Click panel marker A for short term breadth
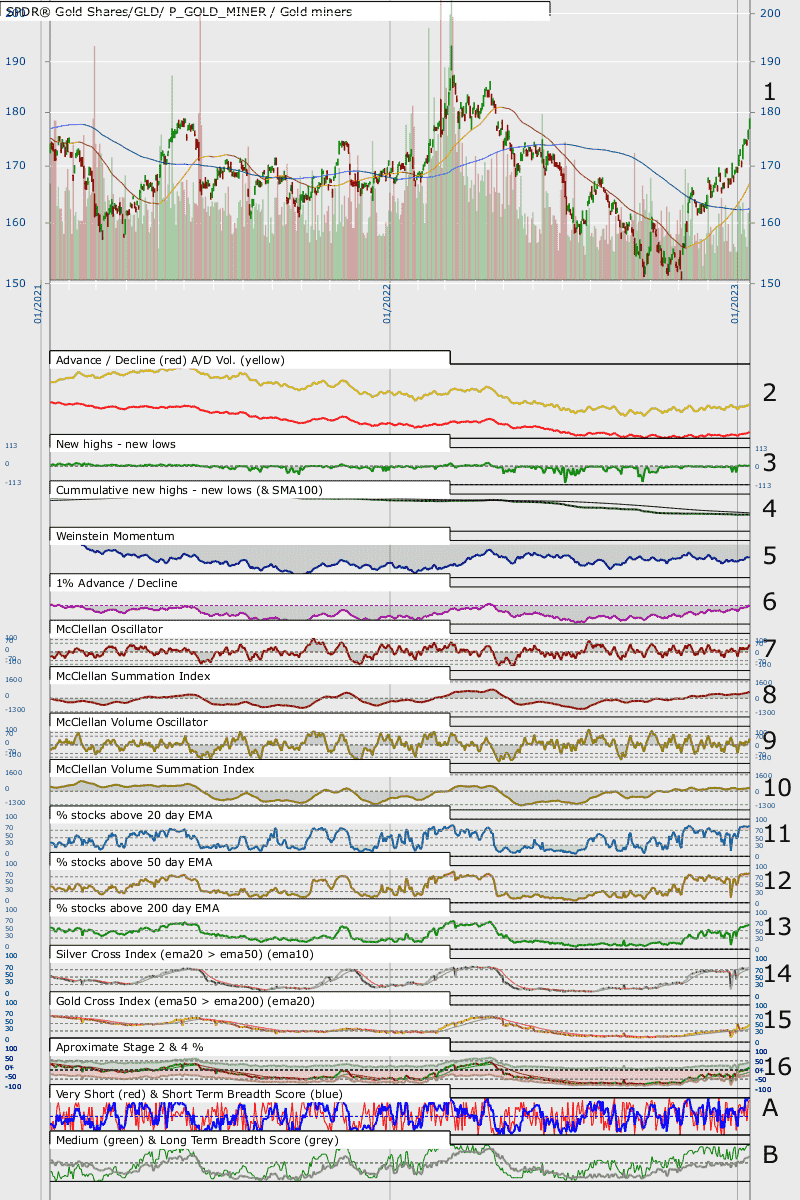This screenshot has height=1200, width=800. (x=769, y=1108)
